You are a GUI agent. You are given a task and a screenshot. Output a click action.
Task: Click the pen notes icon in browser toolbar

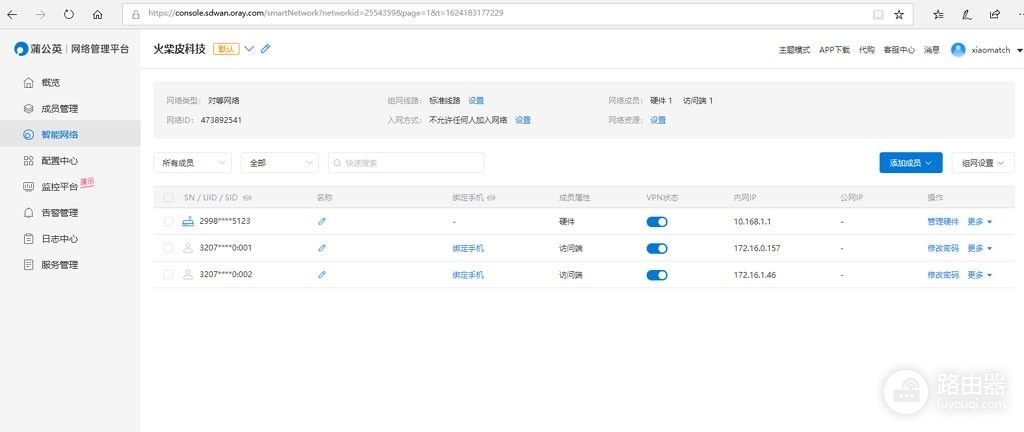[x=966, y=14]
